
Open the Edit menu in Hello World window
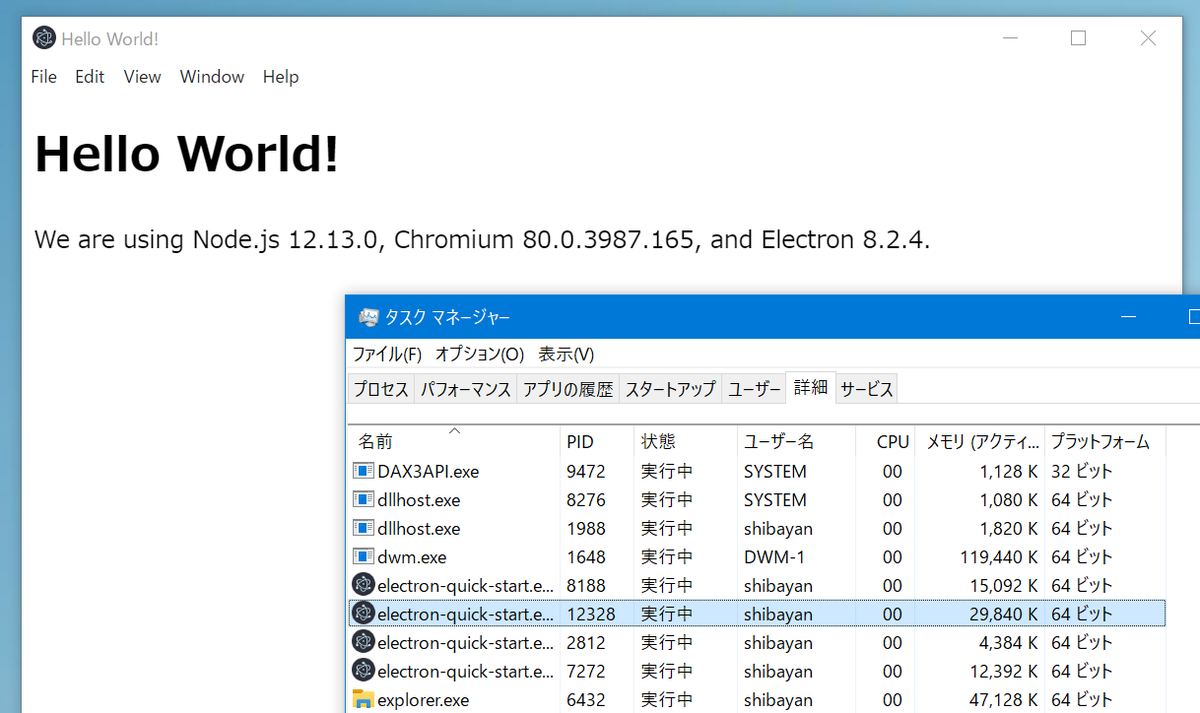click(x=90, y=77)
